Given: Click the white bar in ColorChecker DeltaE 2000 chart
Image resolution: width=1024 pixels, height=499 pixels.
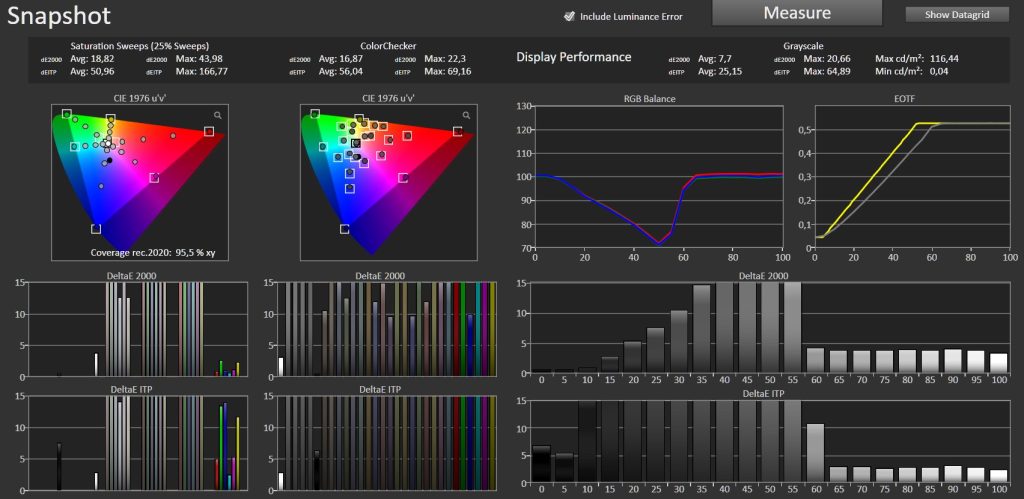Looking at the screenshot, I should [281, 366].
